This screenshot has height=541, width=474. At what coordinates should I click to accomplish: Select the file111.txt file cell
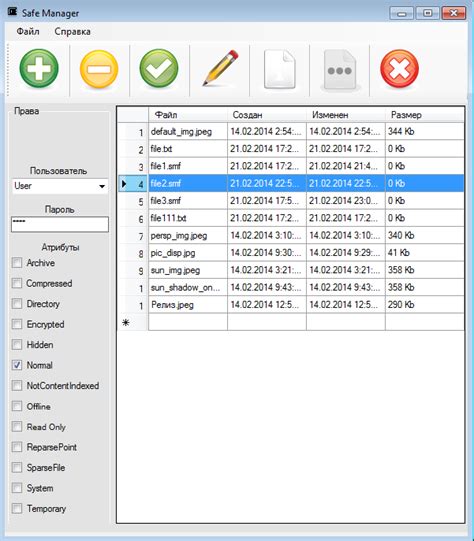[188, 218]
